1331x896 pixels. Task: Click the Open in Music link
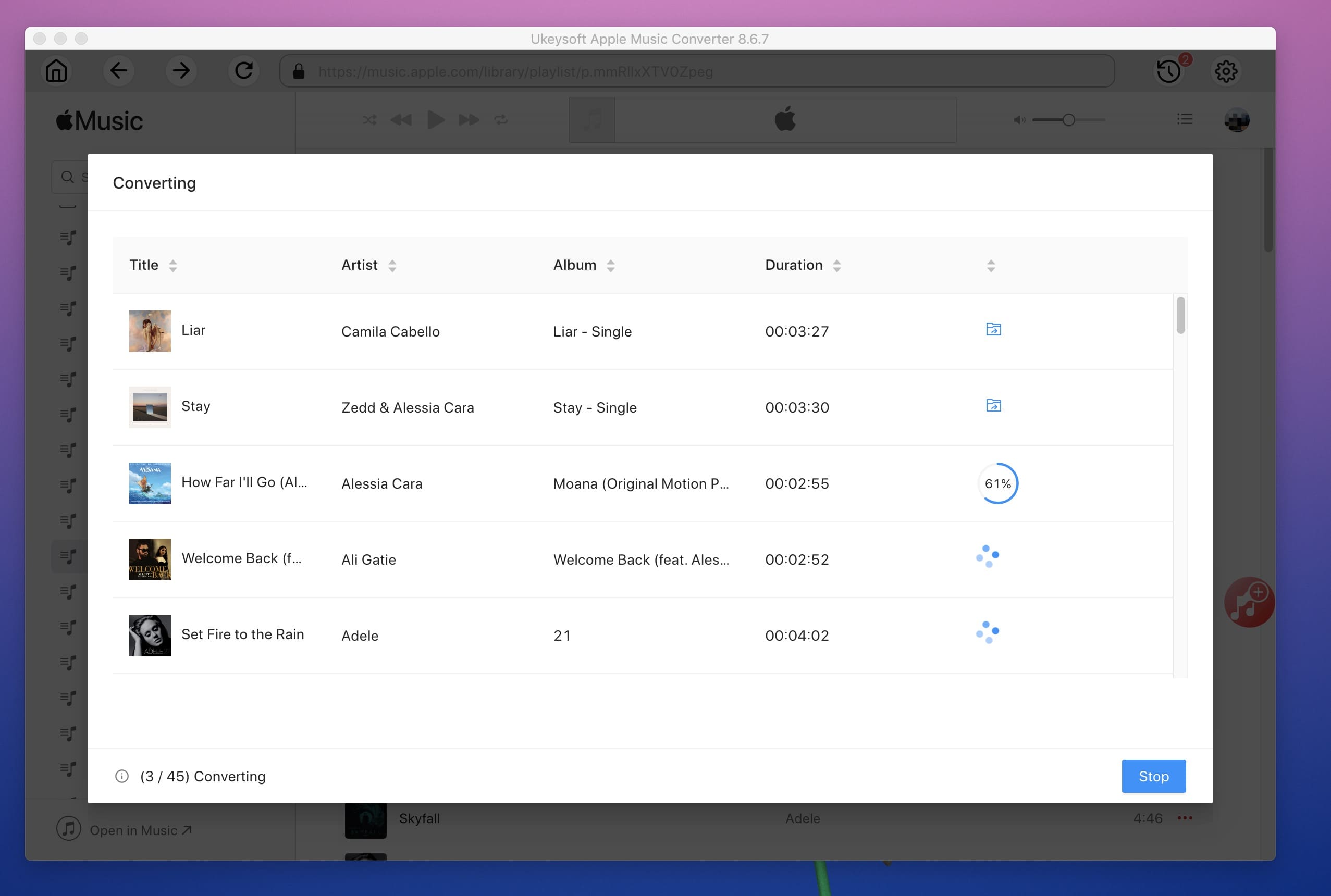[140, 830]
